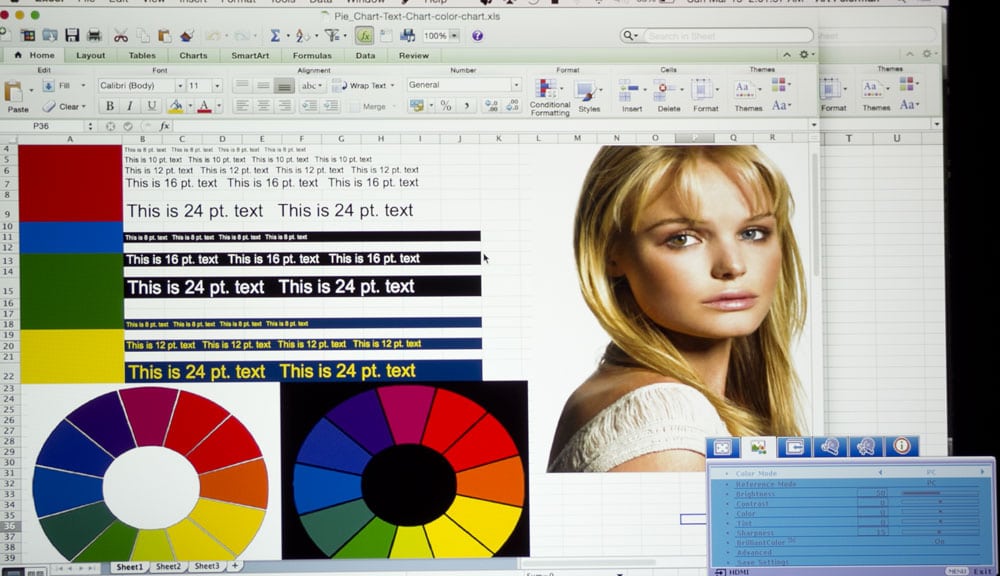Open the Charts ribbon tab
The image size is (1000, 576).
(194, 56)
